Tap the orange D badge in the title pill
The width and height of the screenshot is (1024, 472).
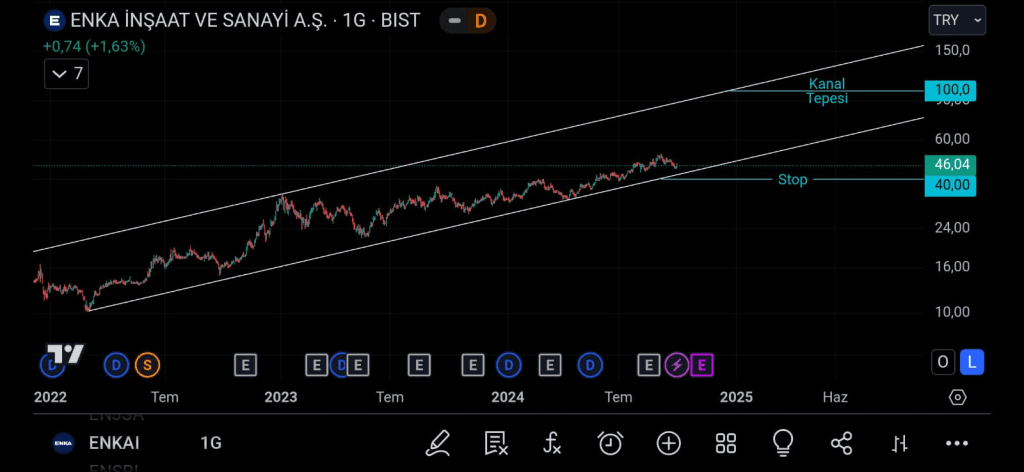click(481, 21)
